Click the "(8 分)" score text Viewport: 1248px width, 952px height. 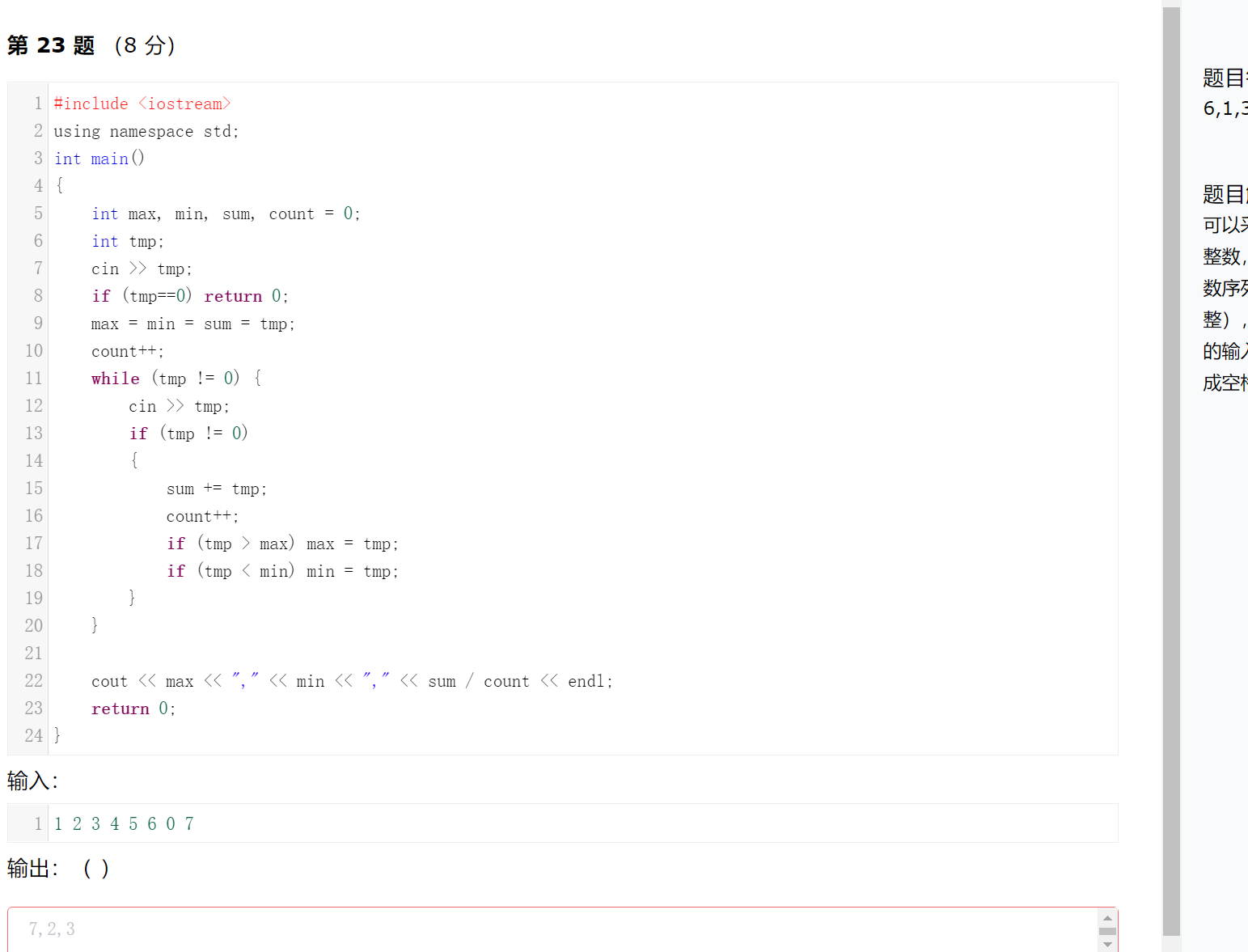[145, 45]
